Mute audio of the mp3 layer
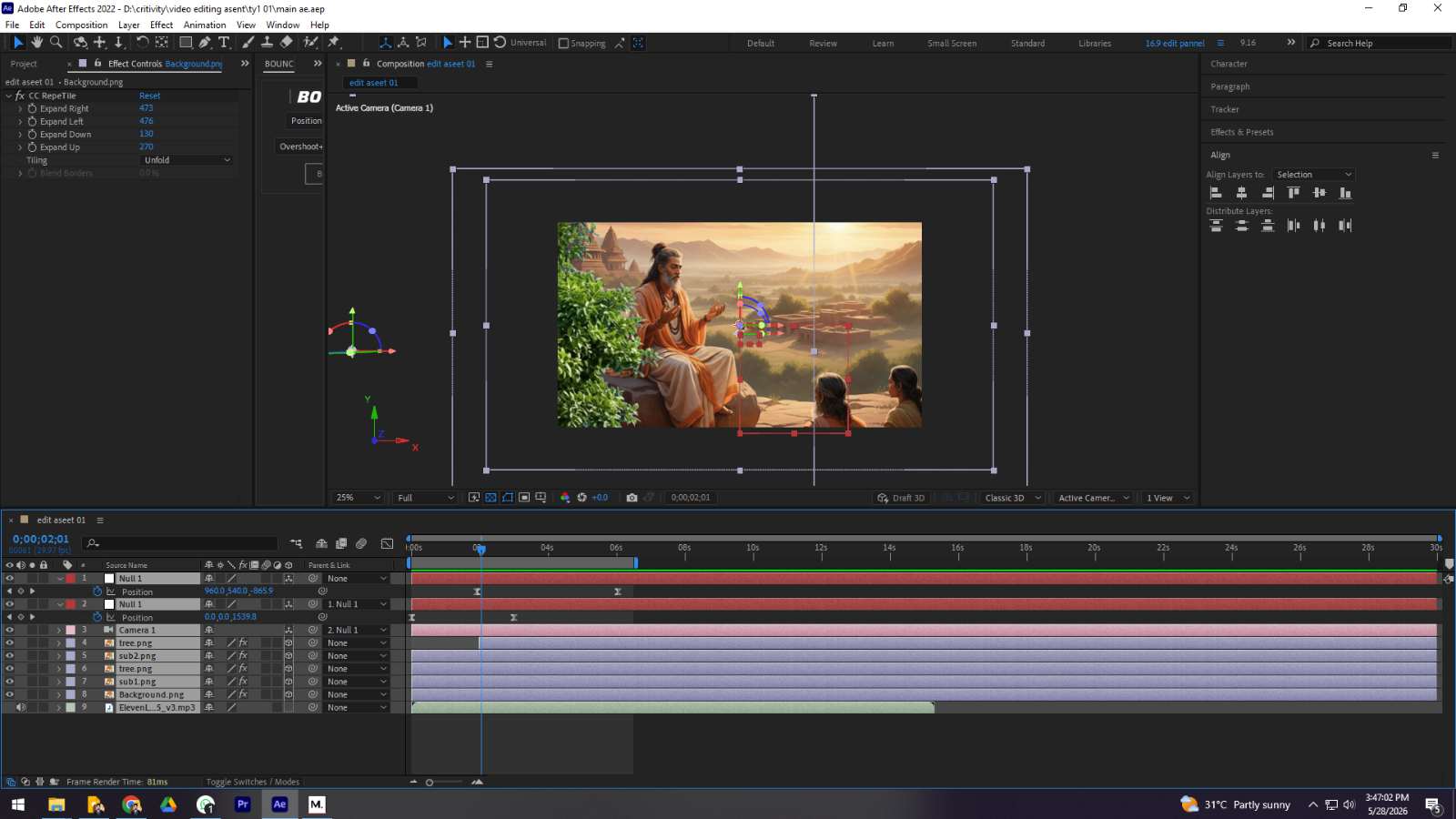Screen dimensions: 1456x819 [21, 707]
